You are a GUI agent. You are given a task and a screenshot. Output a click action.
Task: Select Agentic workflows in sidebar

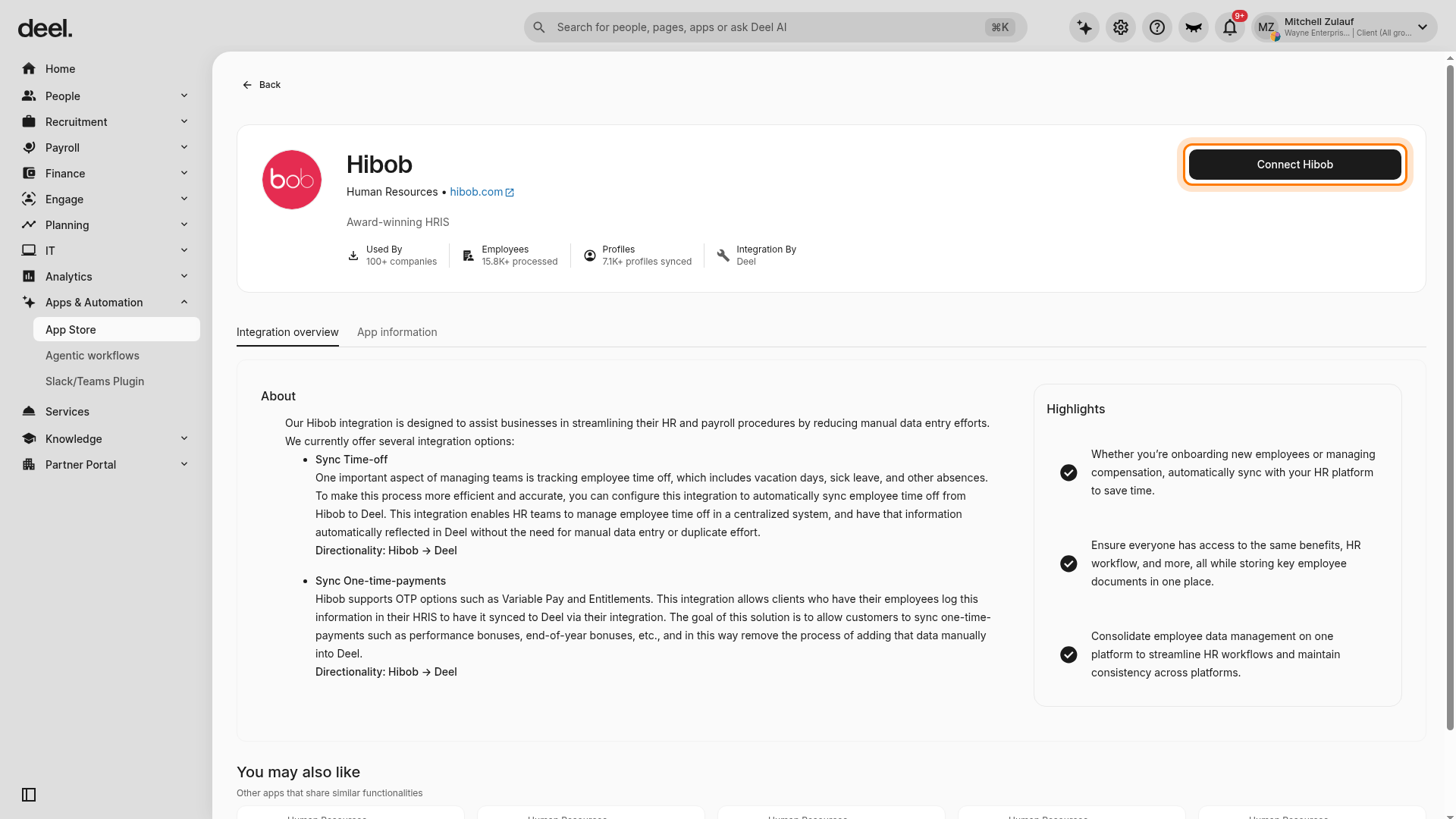point(93,356)
